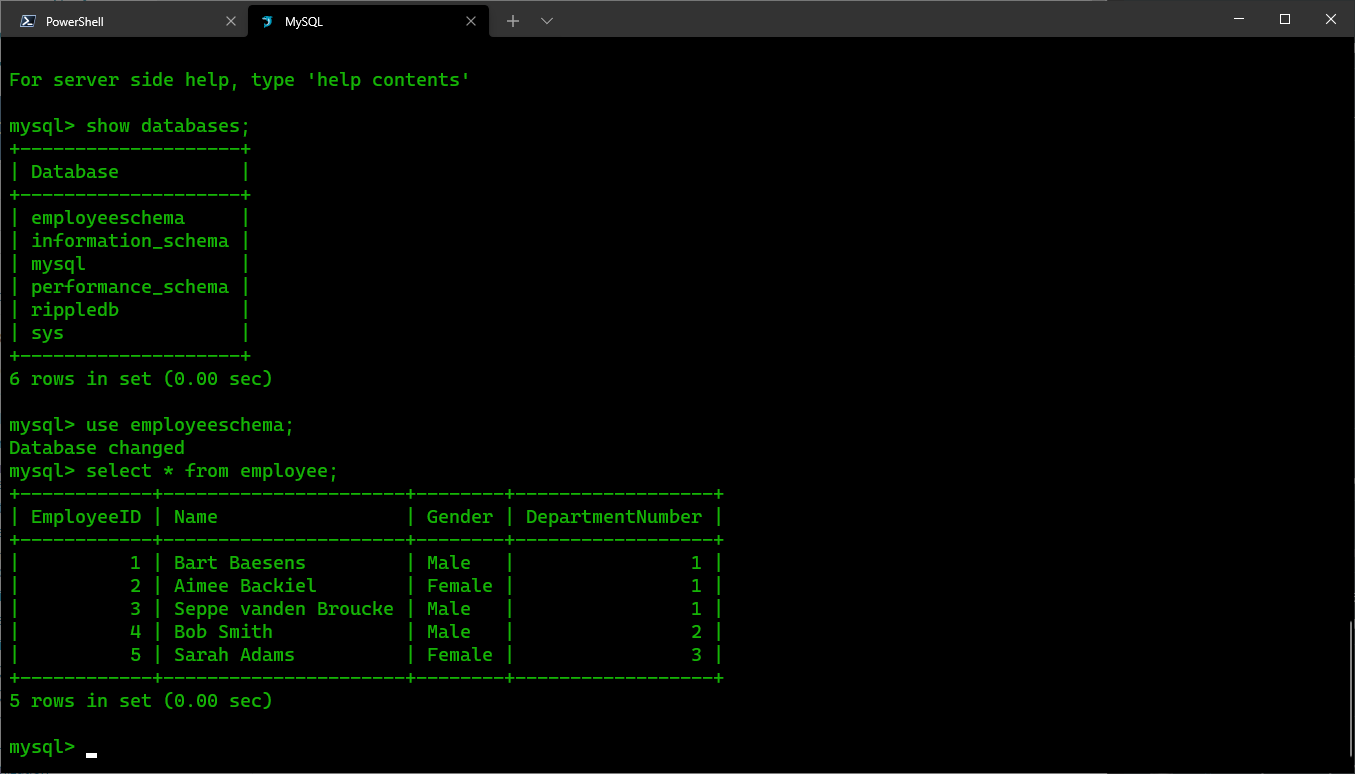Screen dimensions: 1355x774
Task: Click the name 'Bart Baesens' in results
Action: pos(240,562)
